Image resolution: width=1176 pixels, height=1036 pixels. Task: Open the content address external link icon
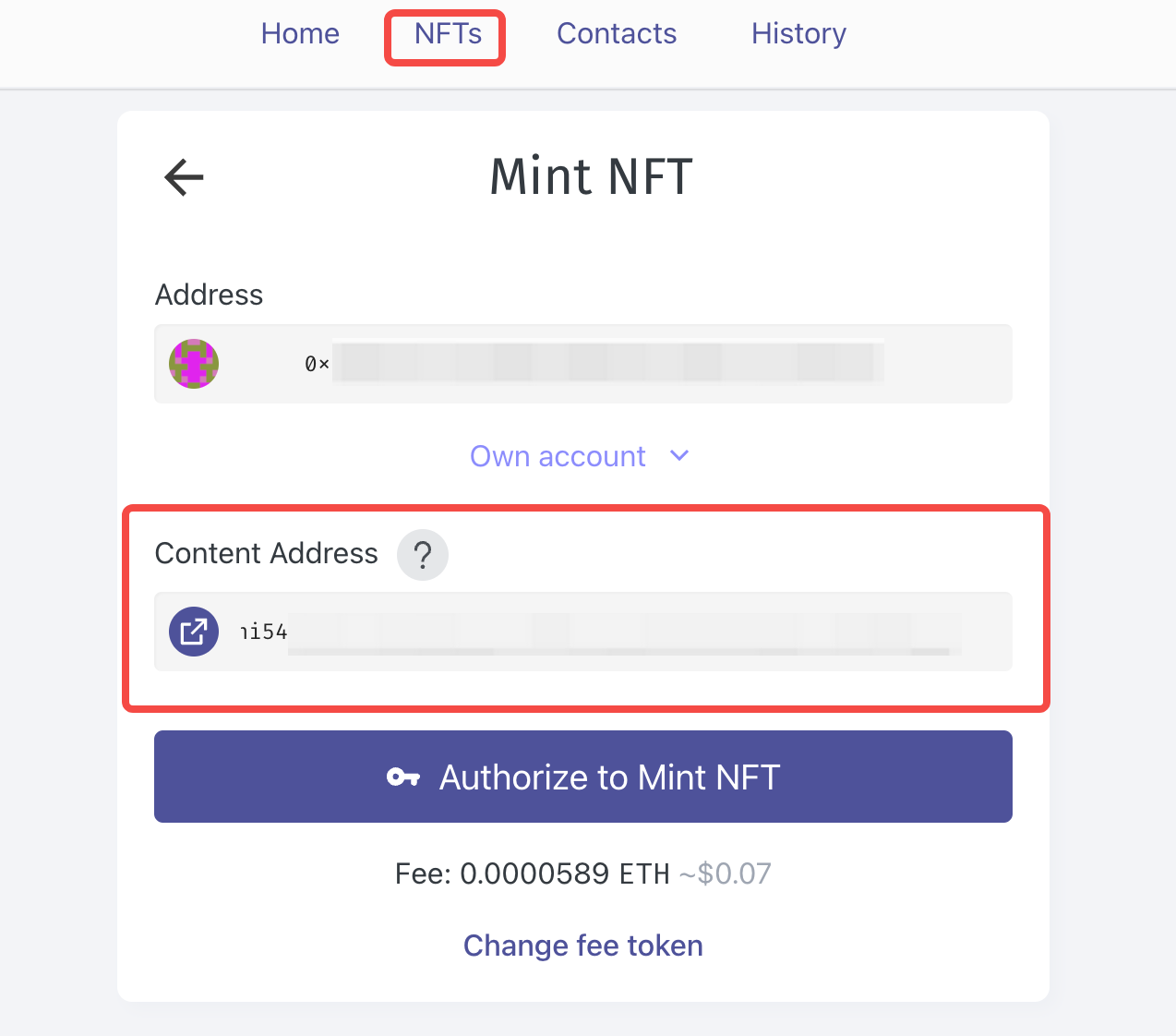coord(194,632)
